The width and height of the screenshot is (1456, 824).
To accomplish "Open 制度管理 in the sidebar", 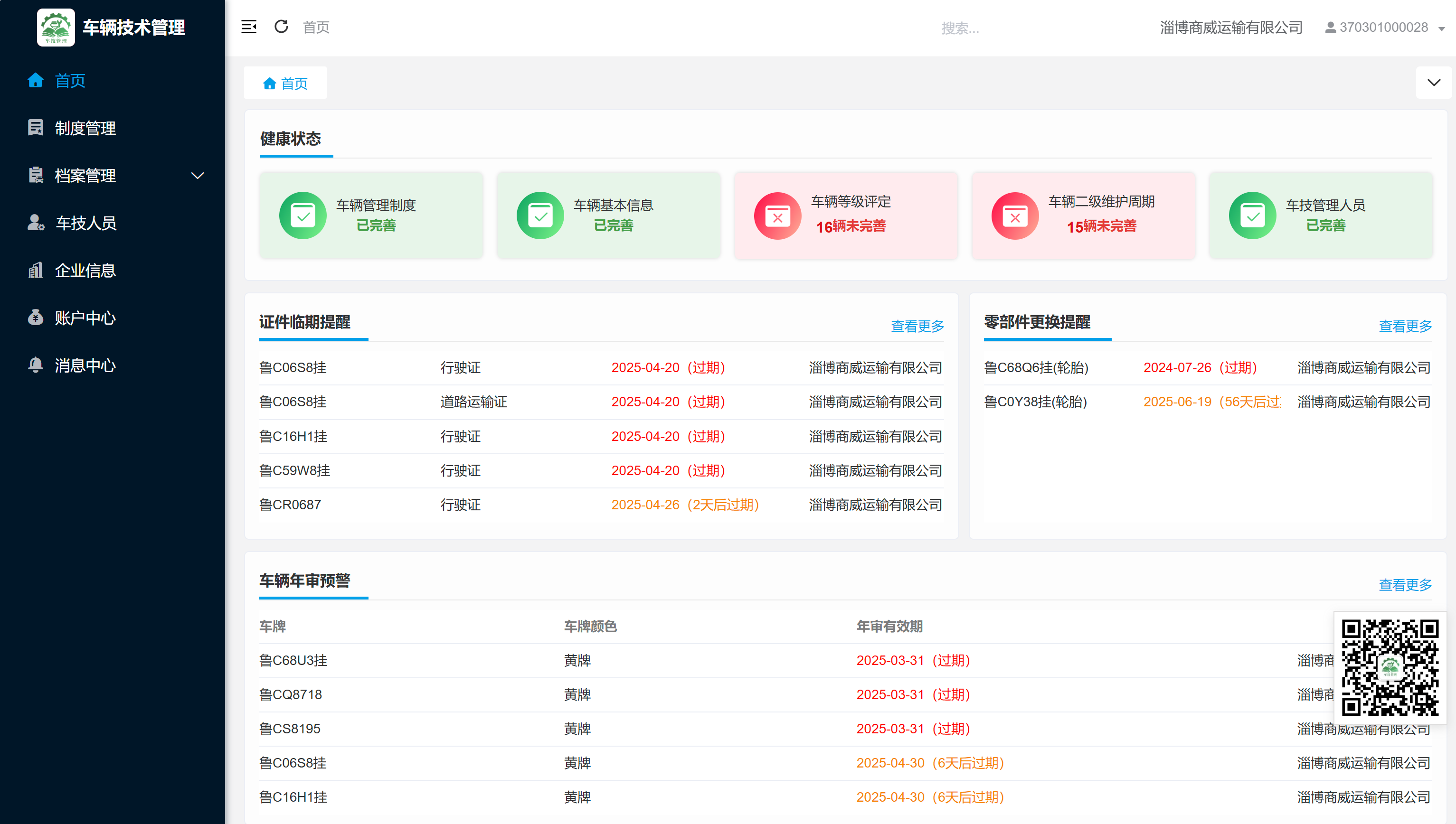I will pos(85,128).
